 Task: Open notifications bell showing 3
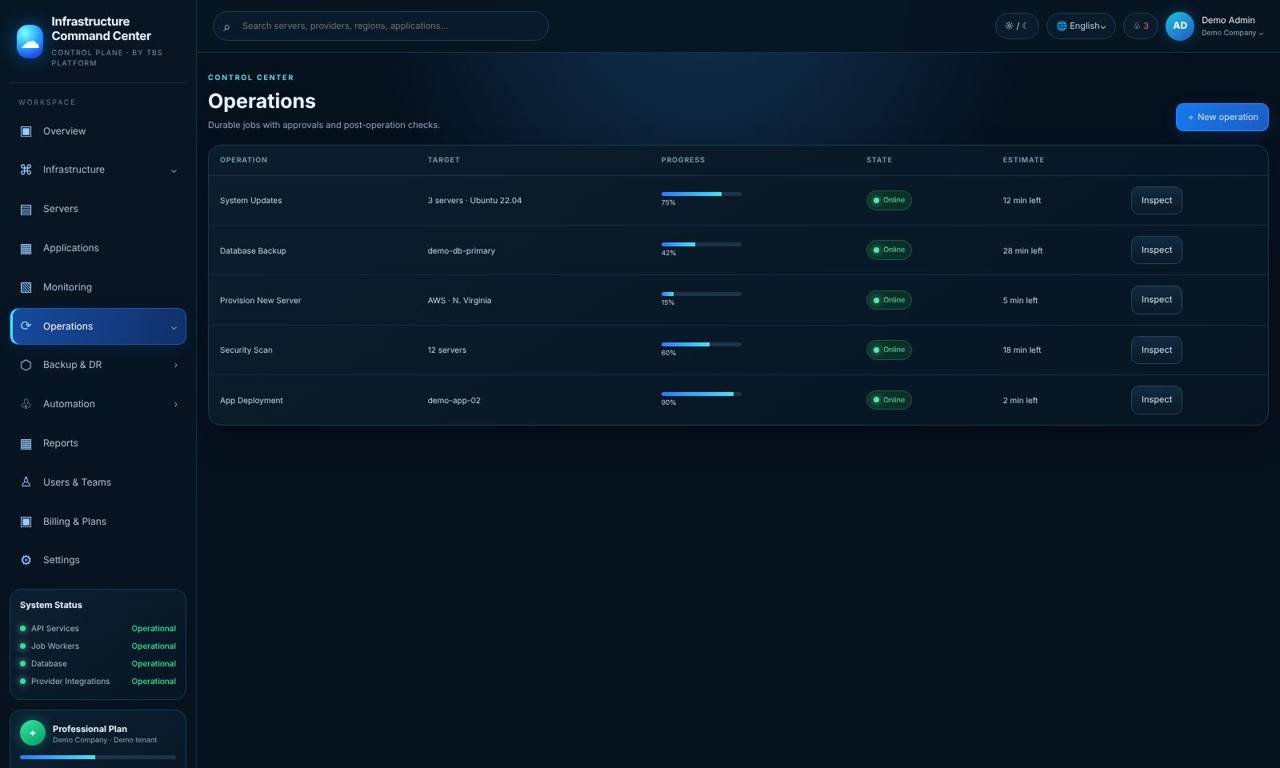click(x=1141, y=26)
